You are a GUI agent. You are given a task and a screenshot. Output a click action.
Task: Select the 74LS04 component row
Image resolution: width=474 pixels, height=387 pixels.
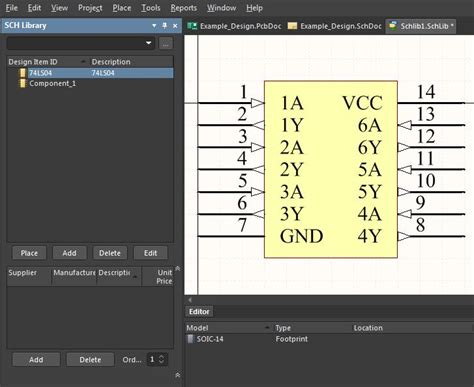90,73
